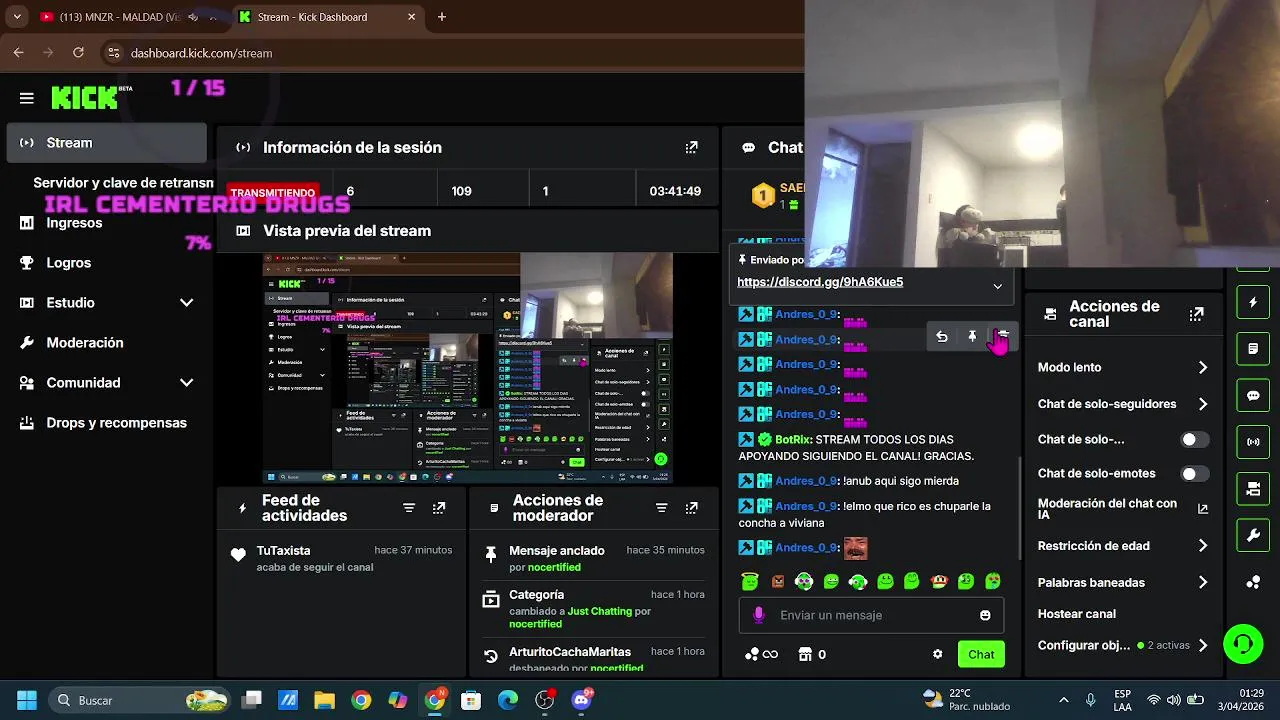Screen dimensions: 1280x720
Task: Click the Enviar un mensaje input field
Action: pyautogui.click(x=871, y=615)
